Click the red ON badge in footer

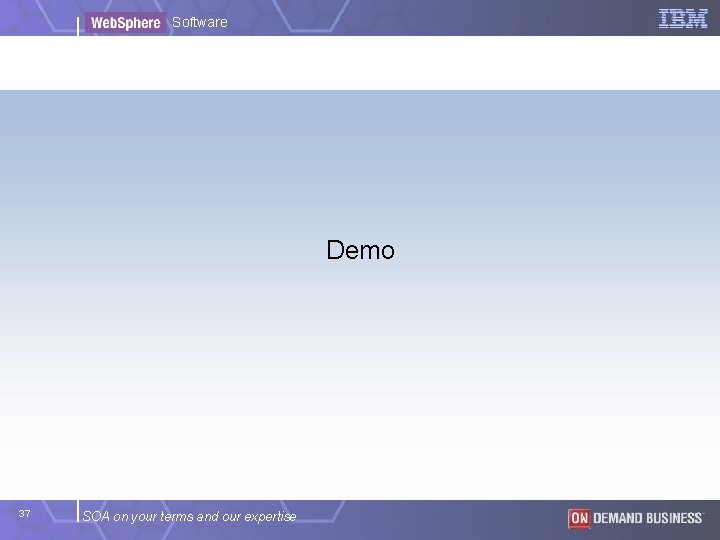579,518
